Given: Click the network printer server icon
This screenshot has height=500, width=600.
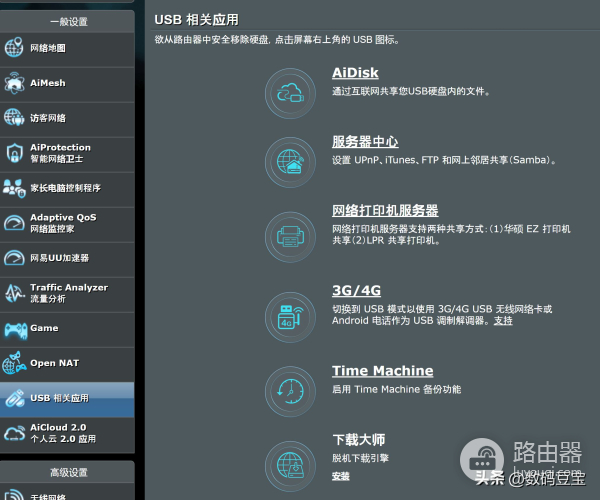Looking at the screenshot, I should click(290, 237).
